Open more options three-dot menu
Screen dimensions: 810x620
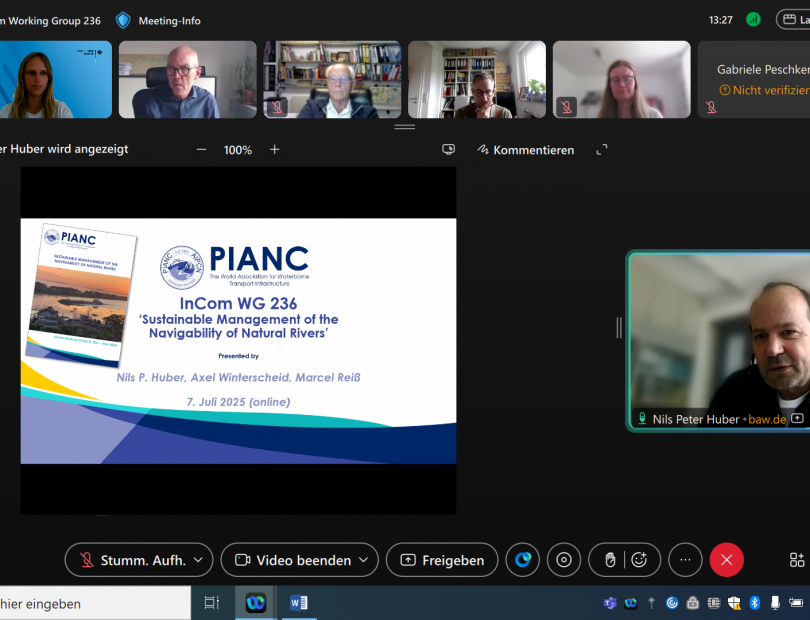point(685,560)
